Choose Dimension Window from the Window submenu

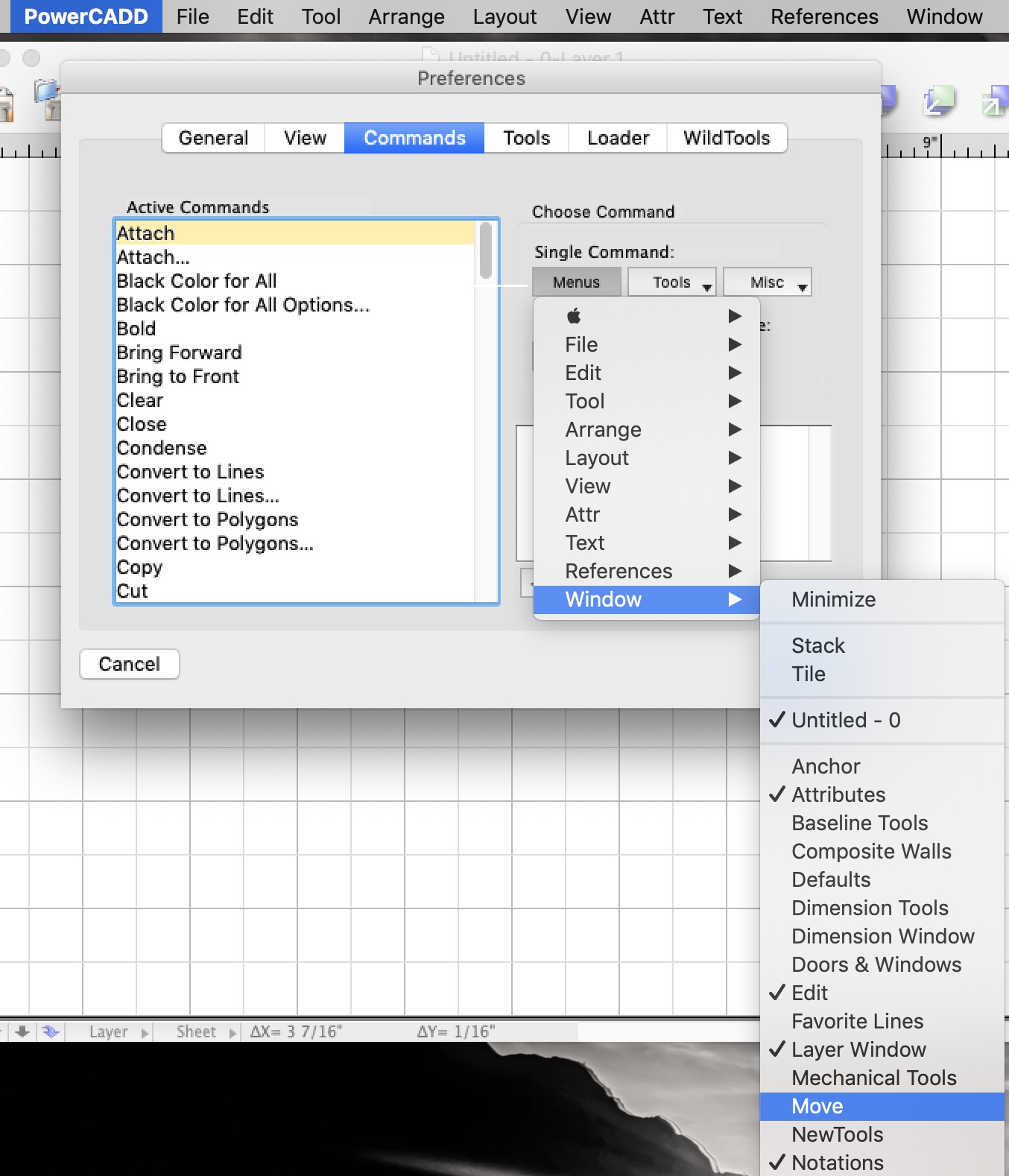point(882,936)
